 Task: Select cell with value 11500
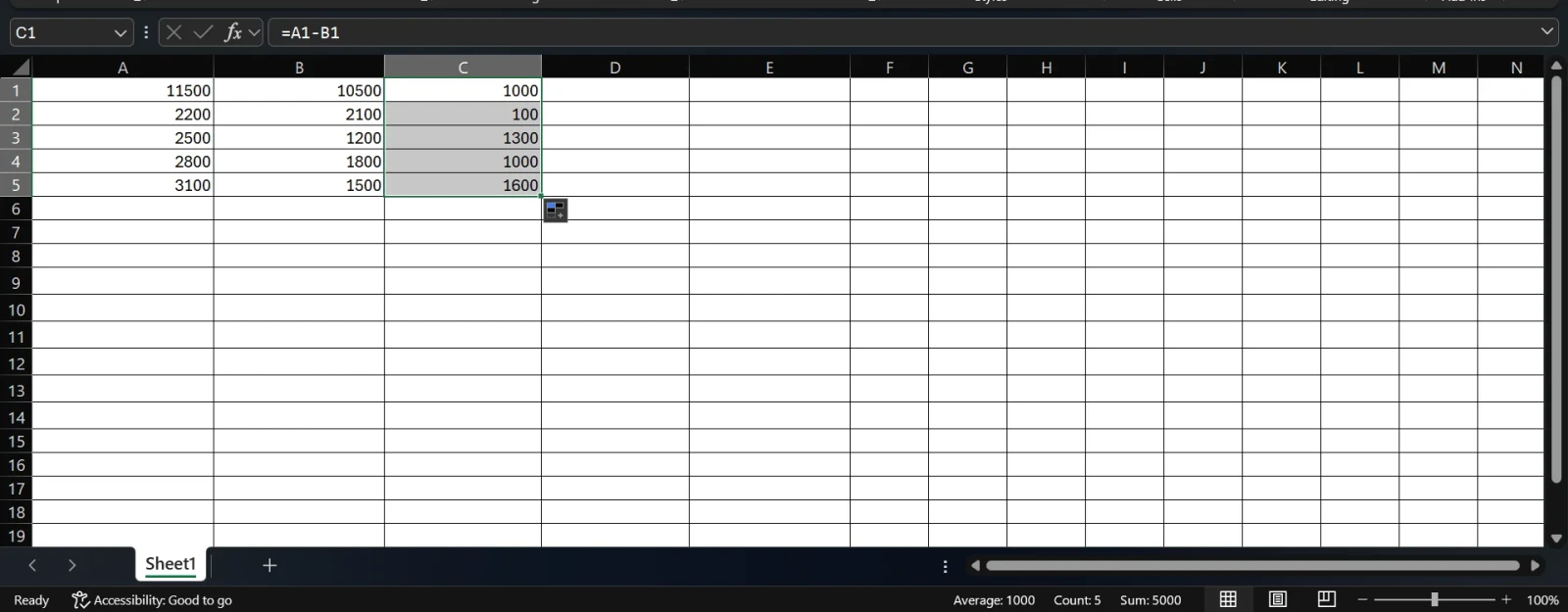click(122, 90)
